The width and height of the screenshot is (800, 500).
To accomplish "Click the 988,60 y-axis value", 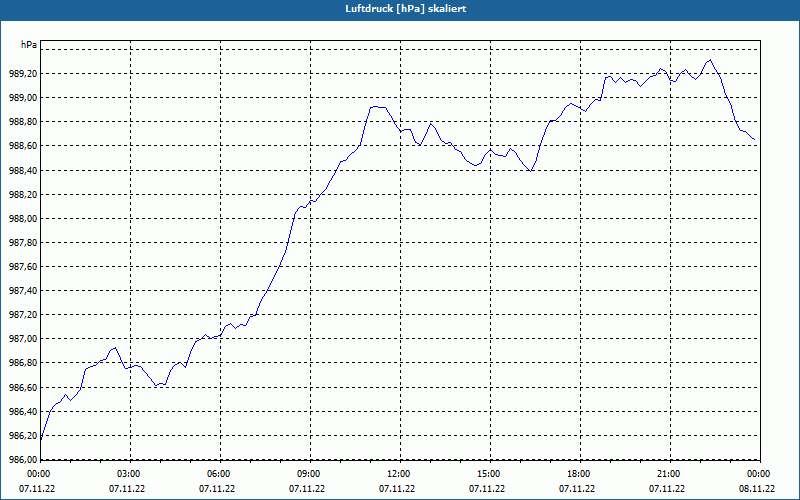I will click(x=23, y=146).
